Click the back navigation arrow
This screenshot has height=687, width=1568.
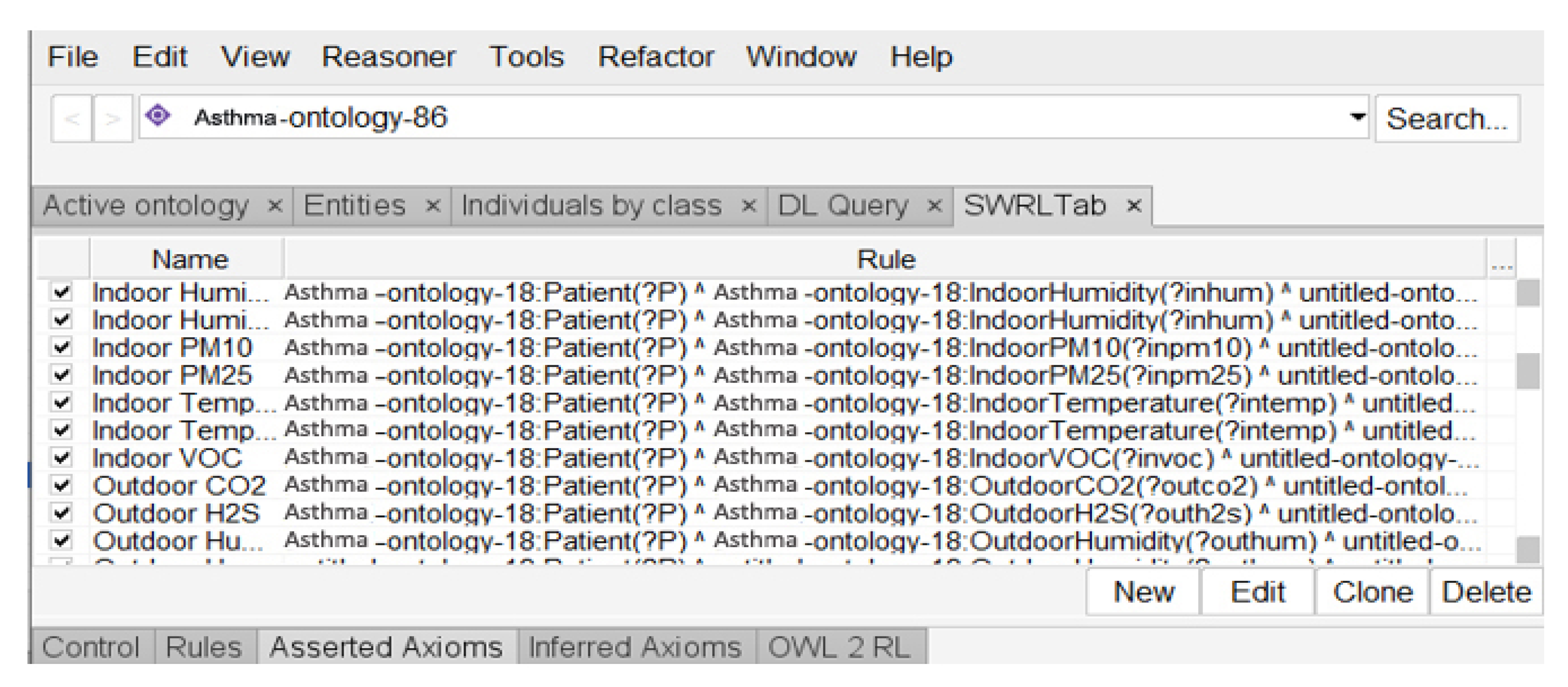pyautogui.click(x=72, y=119)
